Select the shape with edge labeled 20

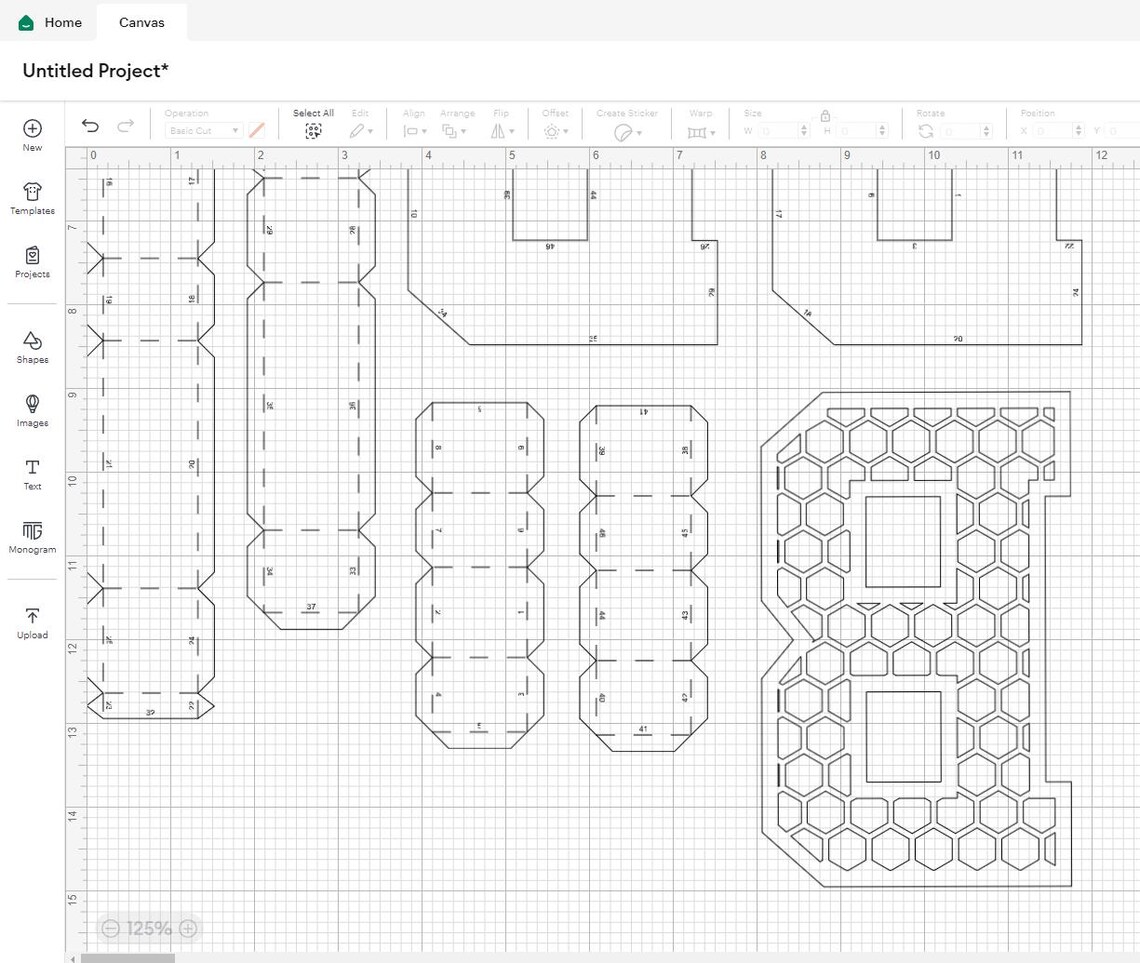(927, 257)
